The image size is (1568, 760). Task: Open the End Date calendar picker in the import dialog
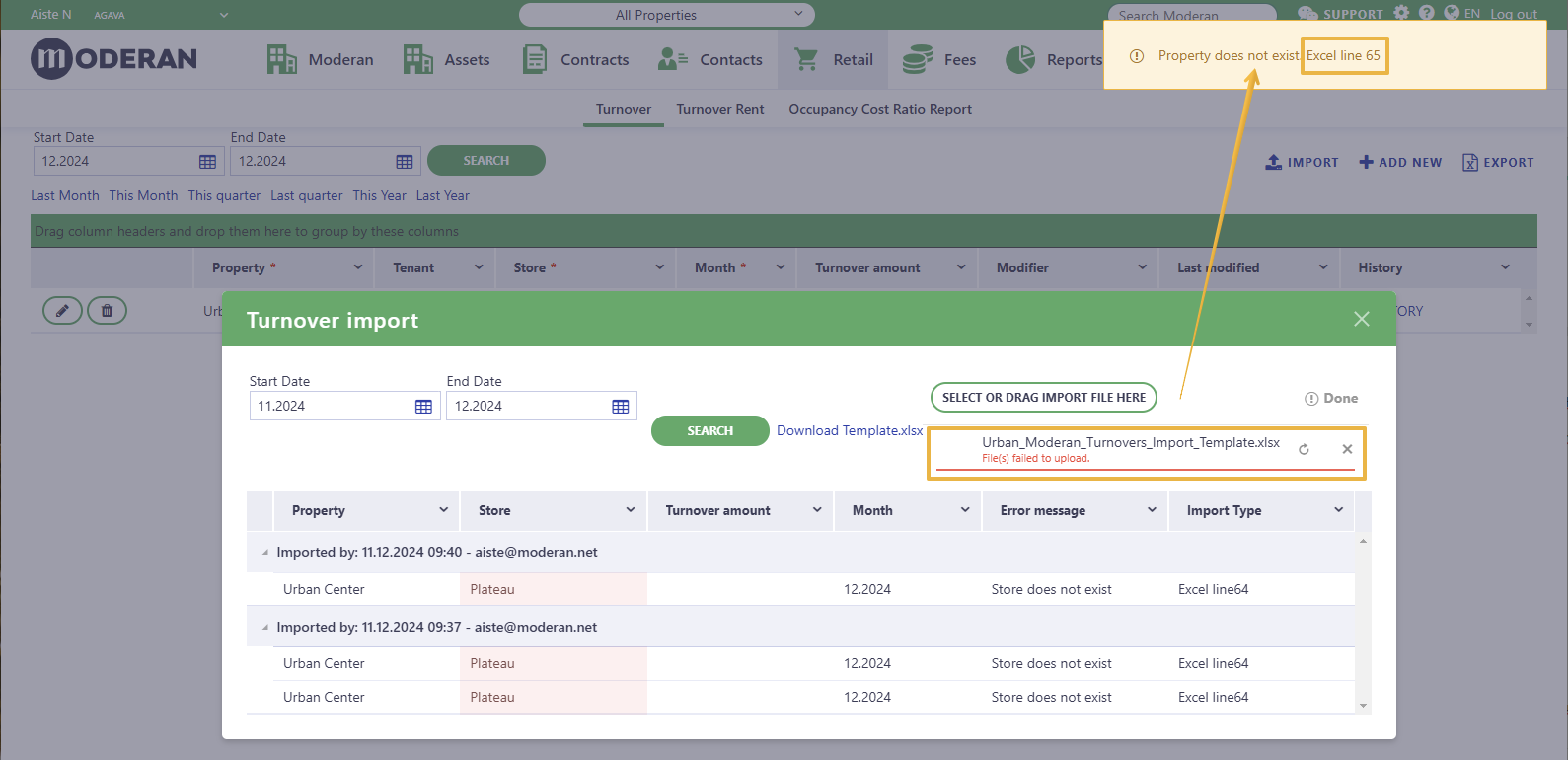coord(621,407)
